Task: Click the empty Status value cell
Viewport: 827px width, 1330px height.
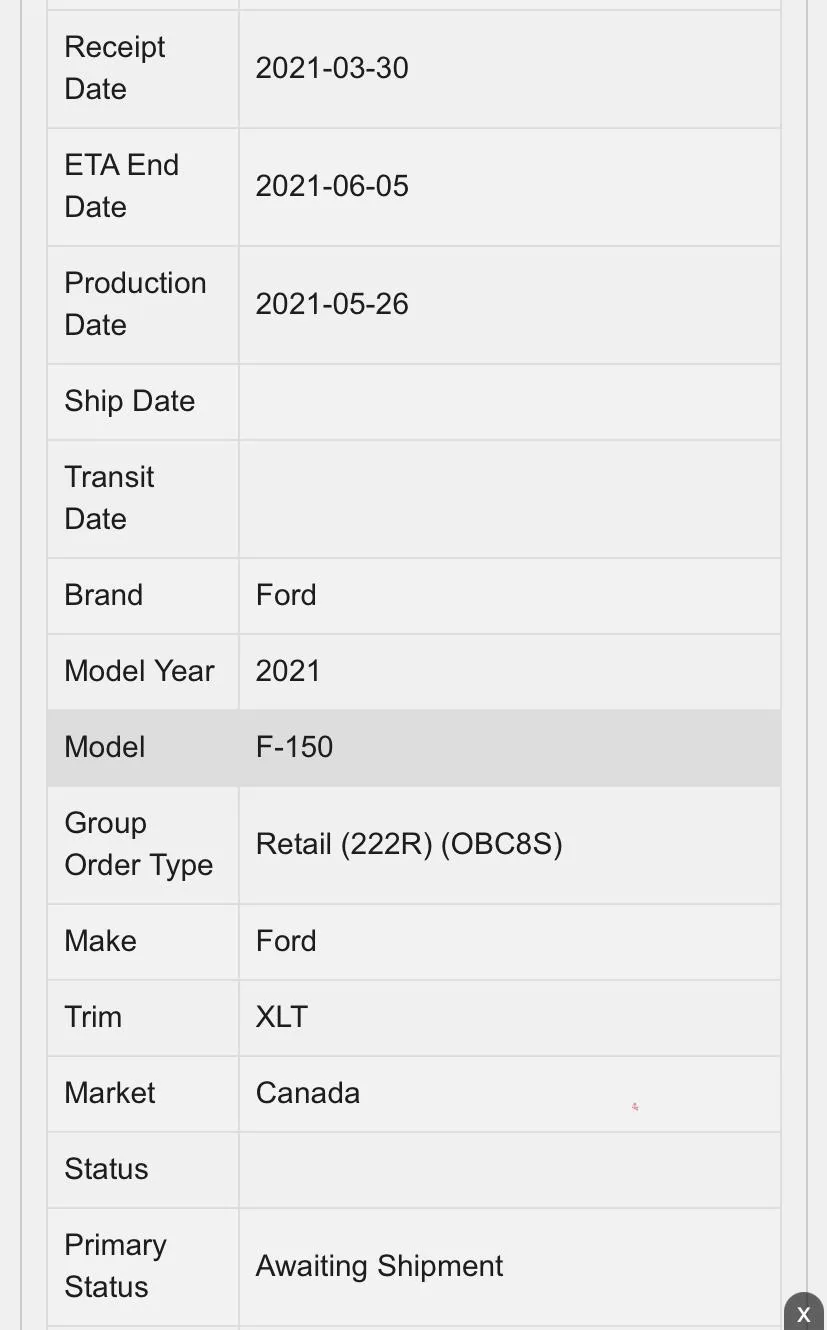Action: [x=509, y=1169]
